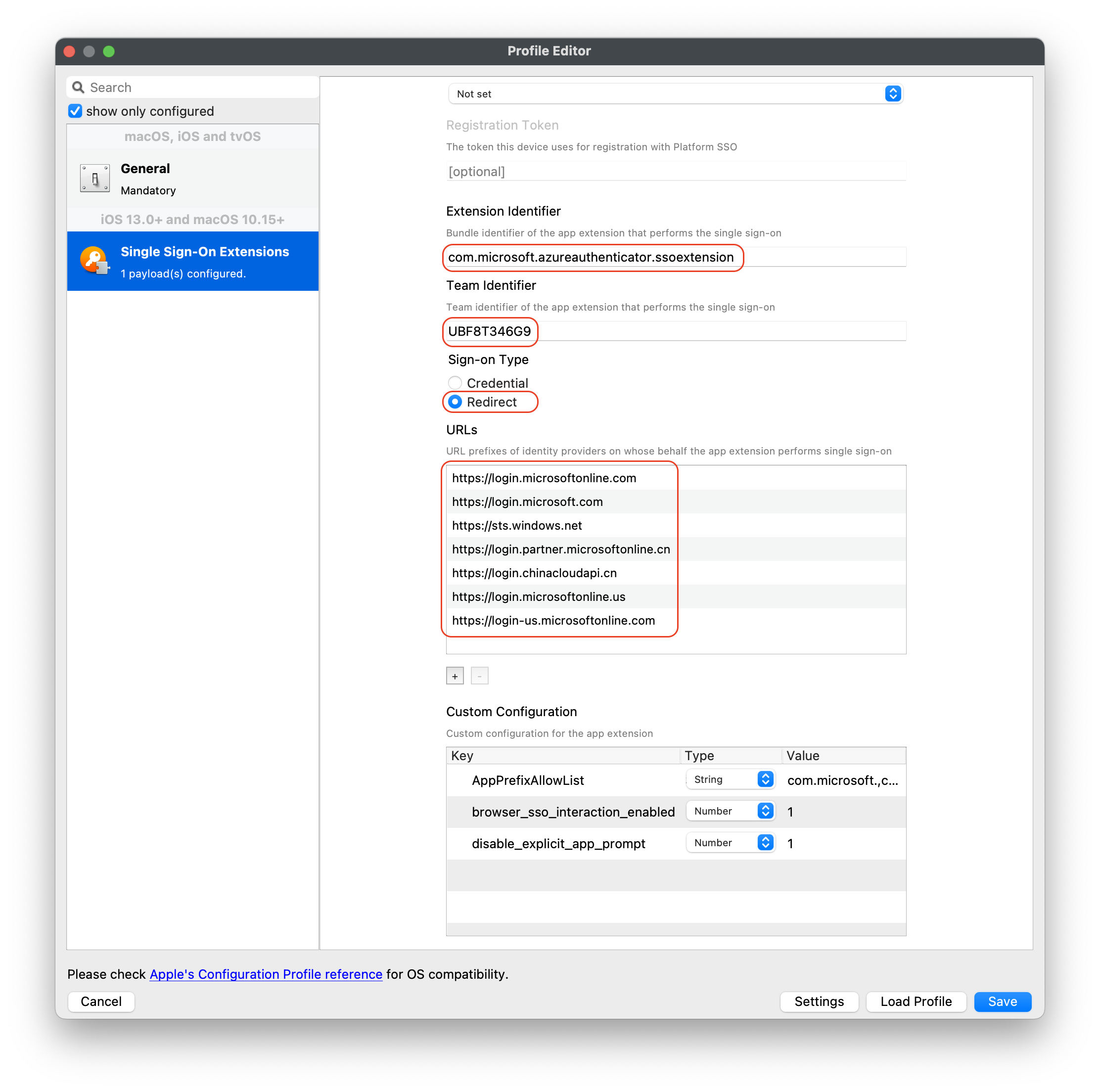Save the profile
The width and height of the screenshot is (1100, 1092).
click(x=1002, y=1001)
